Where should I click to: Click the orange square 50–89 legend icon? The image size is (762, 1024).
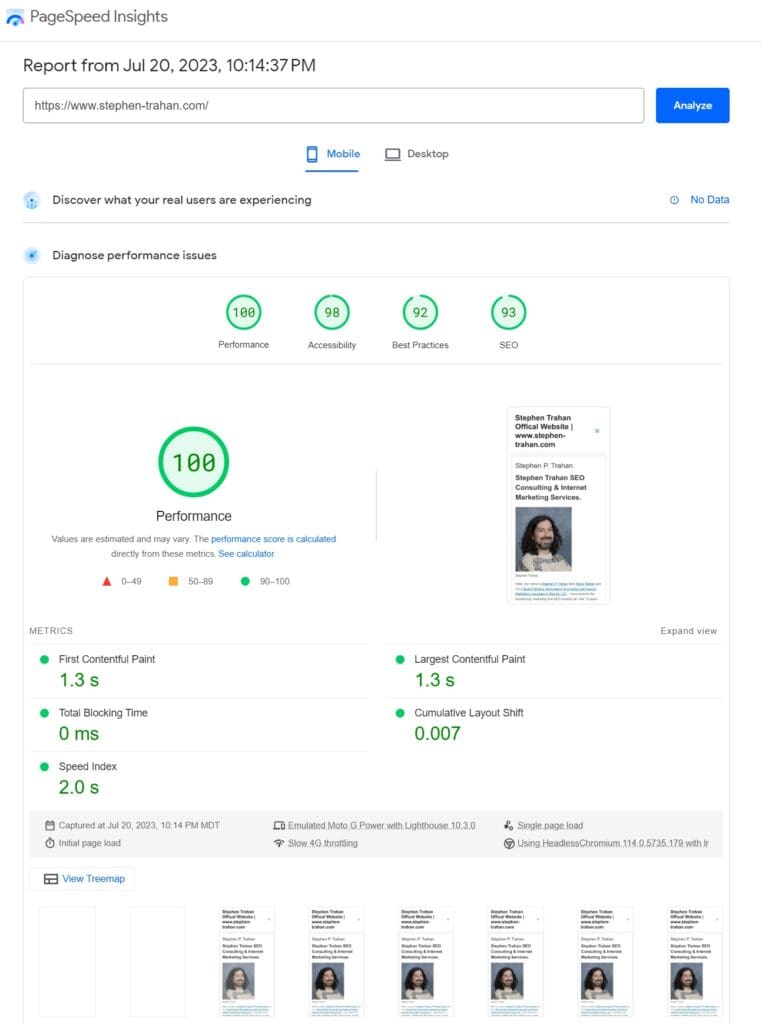pos(173,581)
